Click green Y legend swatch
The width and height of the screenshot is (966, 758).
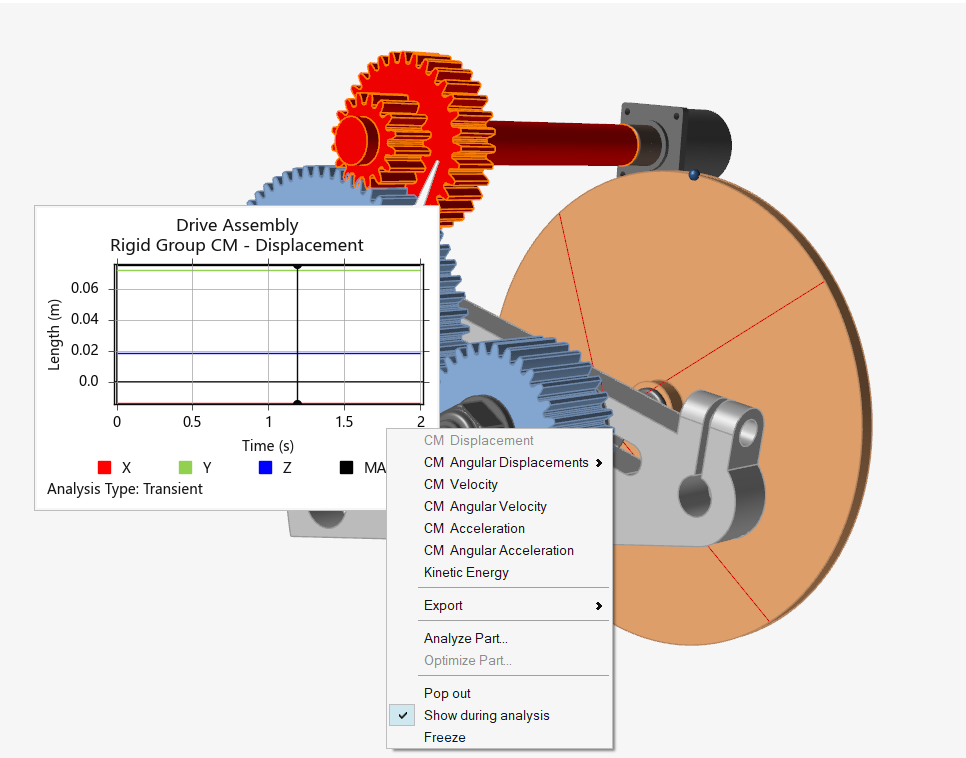click(184, 468)
